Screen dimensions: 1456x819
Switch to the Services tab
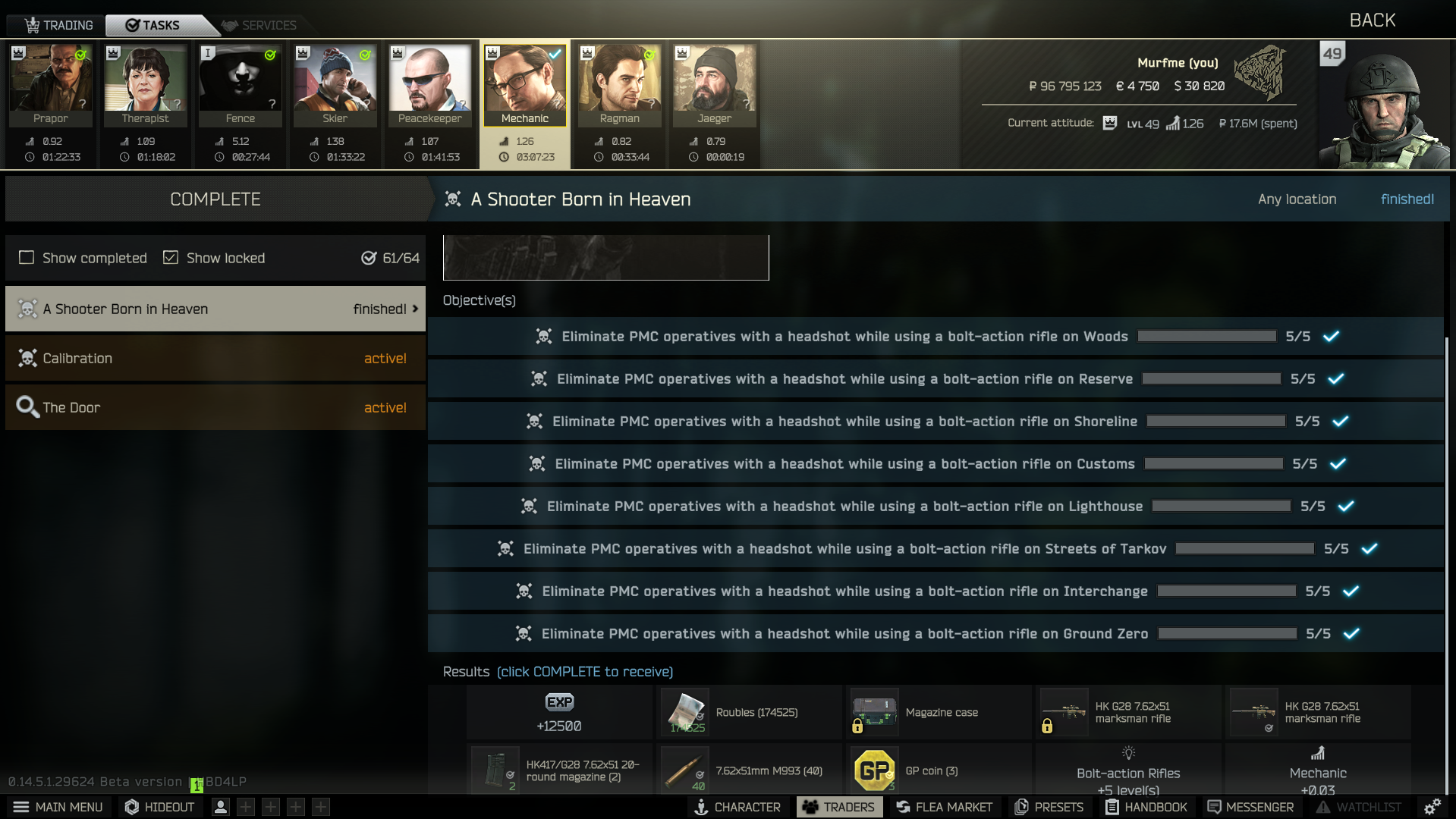(259, 25)
